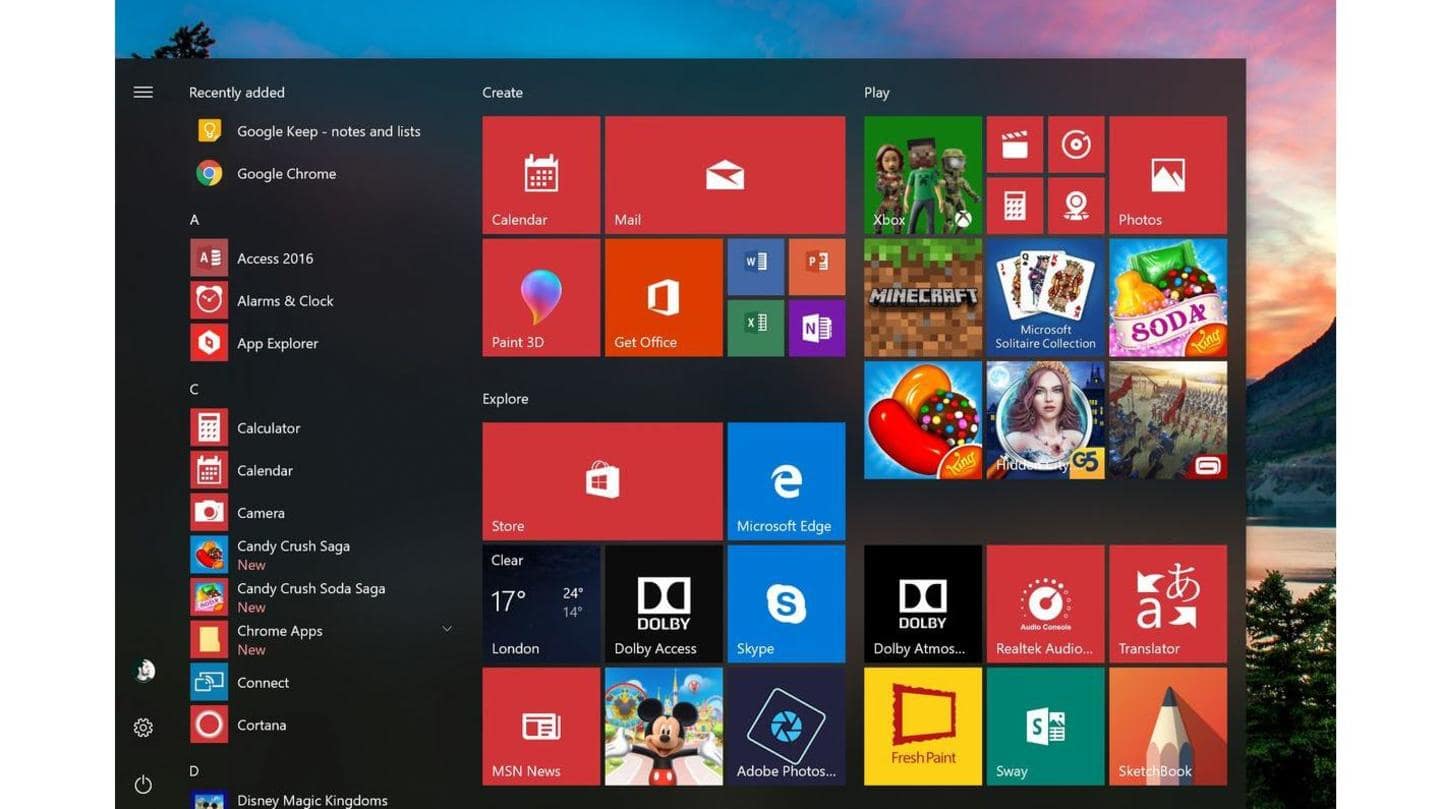Launch the Translator tile
The image size is (1440, 809).
click(x=1168, y=604)
